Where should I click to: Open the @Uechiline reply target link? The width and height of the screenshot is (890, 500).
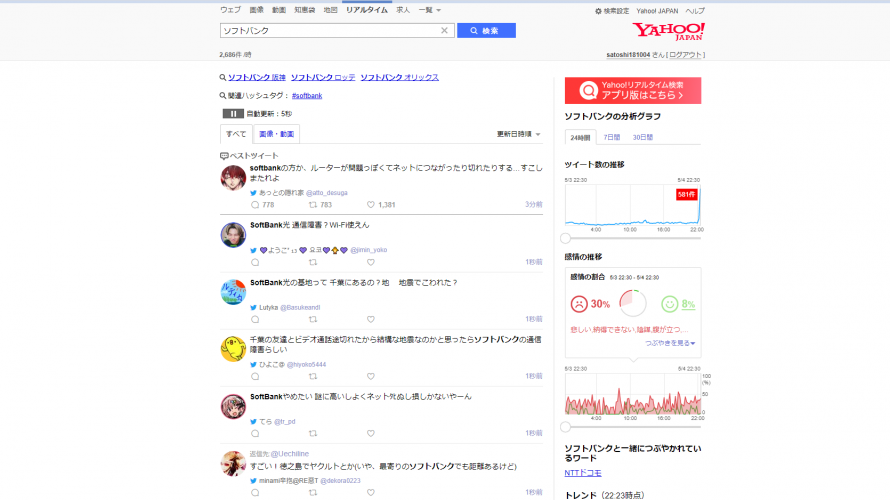click(x=289, y=454)
